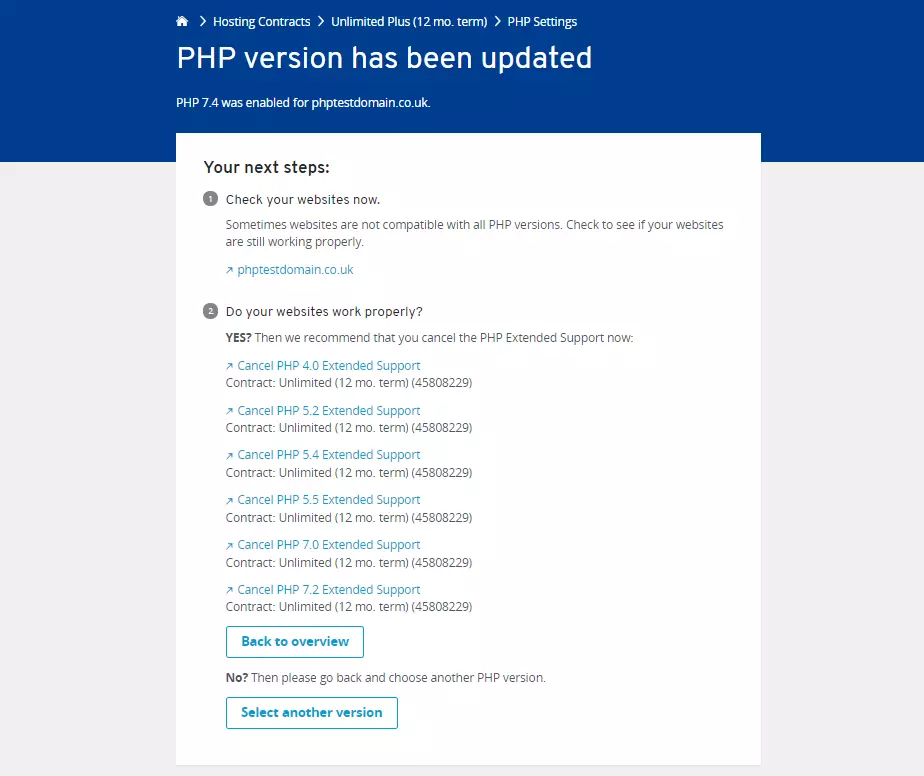Click the external-link arrow beside phptestdomain.co.uk
Image resolution: width=924 pixels, height=776 pixels.
[230, 270]
